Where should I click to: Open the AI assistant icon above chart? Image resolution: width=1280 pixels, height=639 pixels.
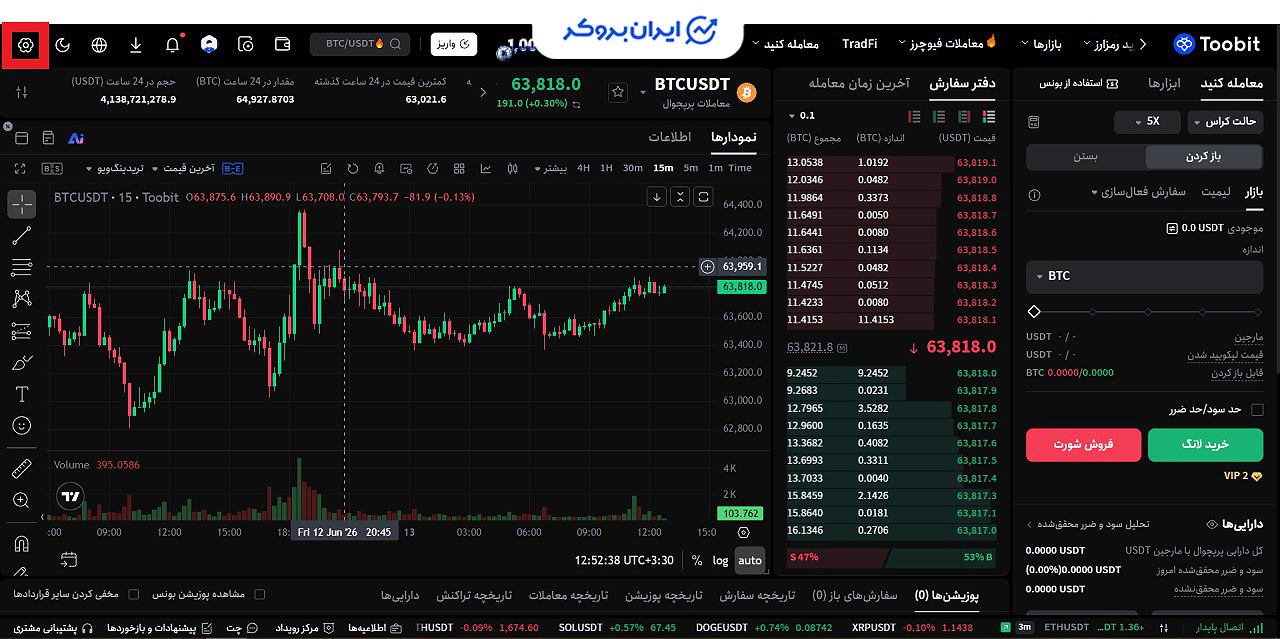76,138
